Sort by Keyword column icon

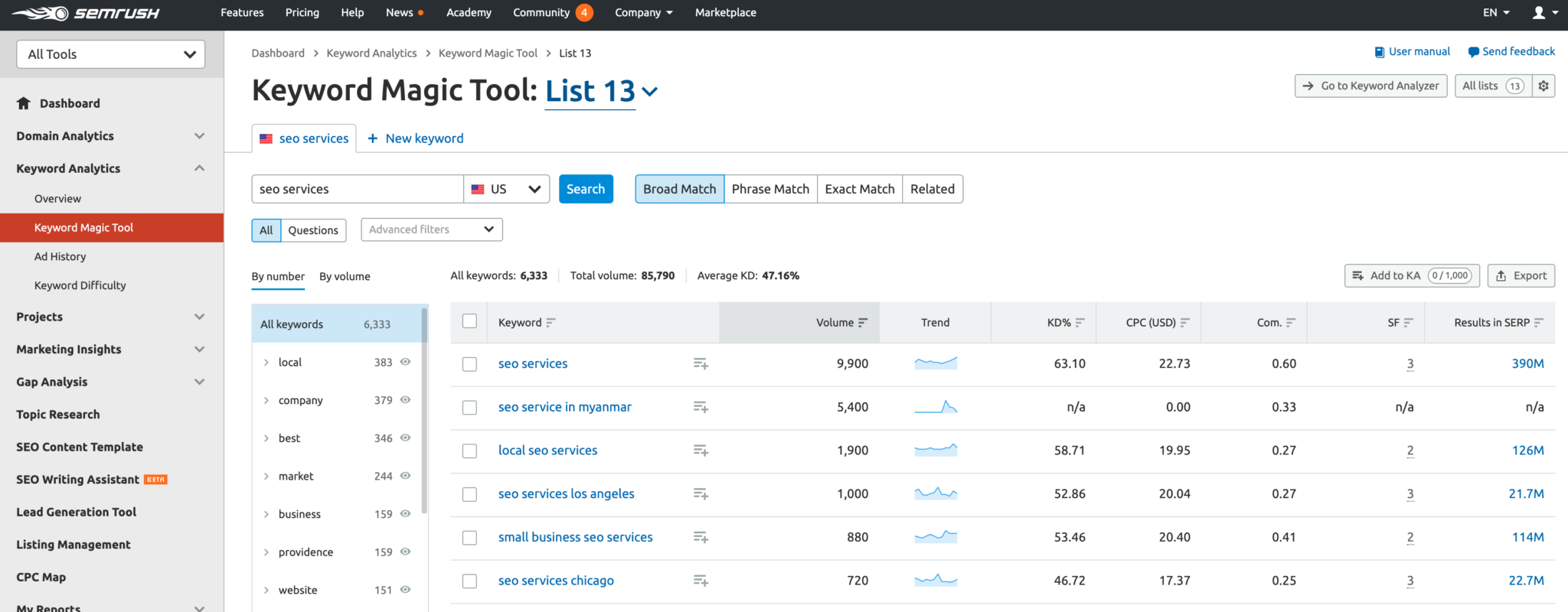tap(550, 323)
